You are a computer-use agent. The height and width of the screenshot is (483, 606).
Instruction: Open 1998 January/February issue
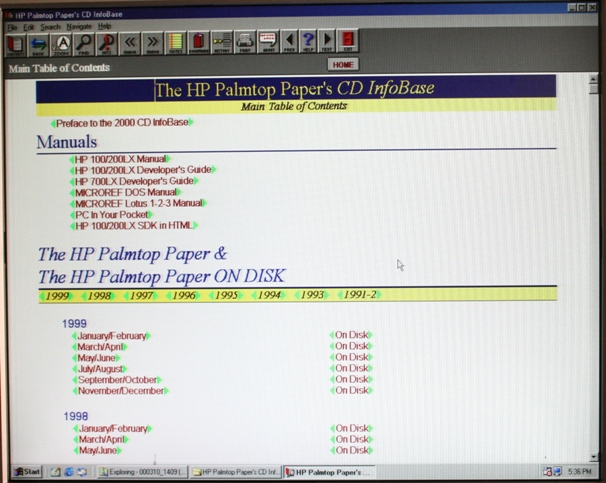coord(112,429)
